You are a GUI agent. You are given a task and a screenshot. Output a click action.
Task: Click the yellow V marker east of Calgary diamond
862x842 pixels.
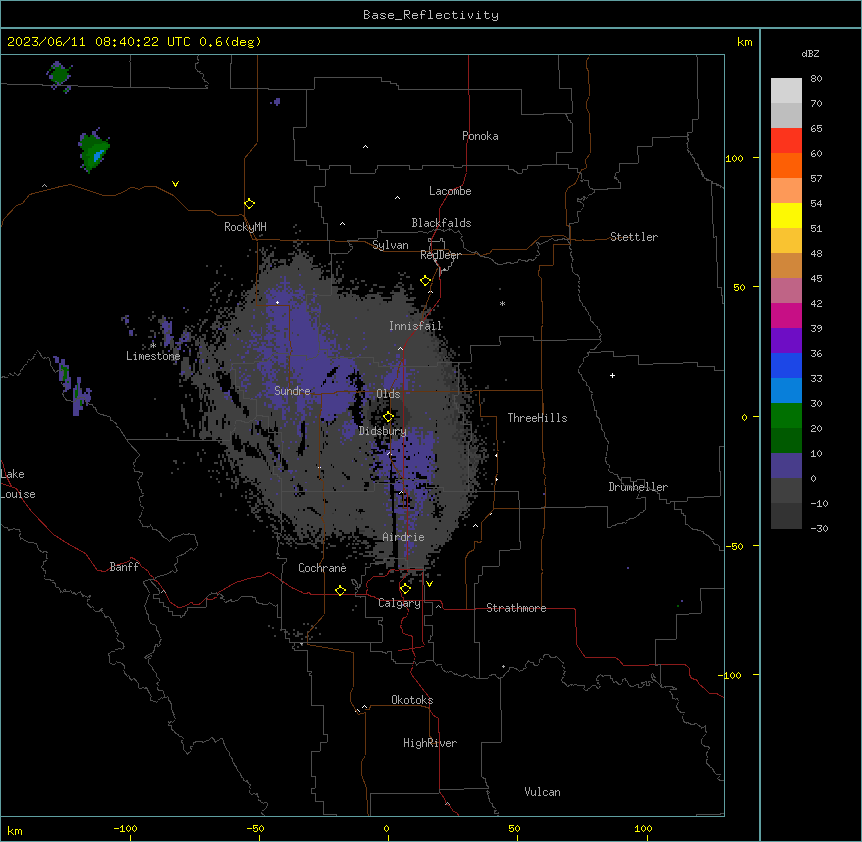[429, 584]
